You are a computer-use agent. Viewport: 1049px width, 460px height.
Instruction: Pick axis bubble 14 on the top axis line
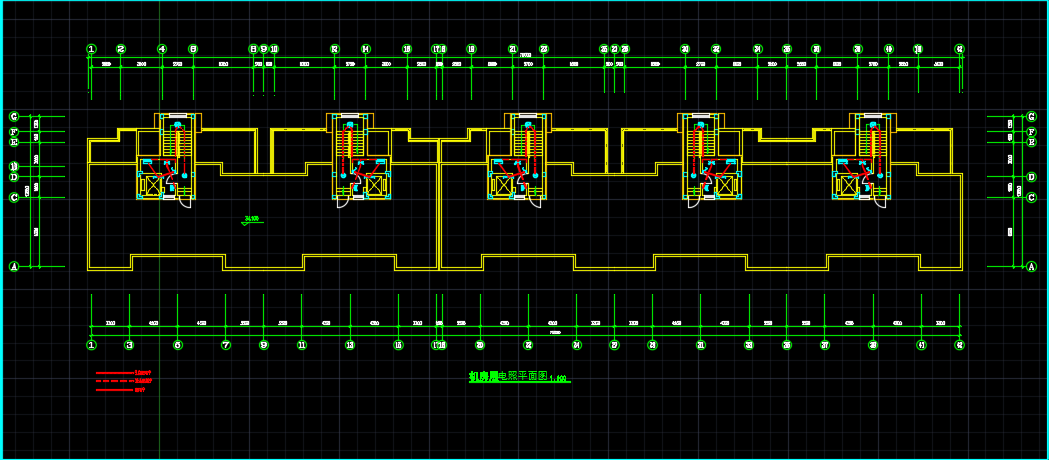tap(366, 49)
